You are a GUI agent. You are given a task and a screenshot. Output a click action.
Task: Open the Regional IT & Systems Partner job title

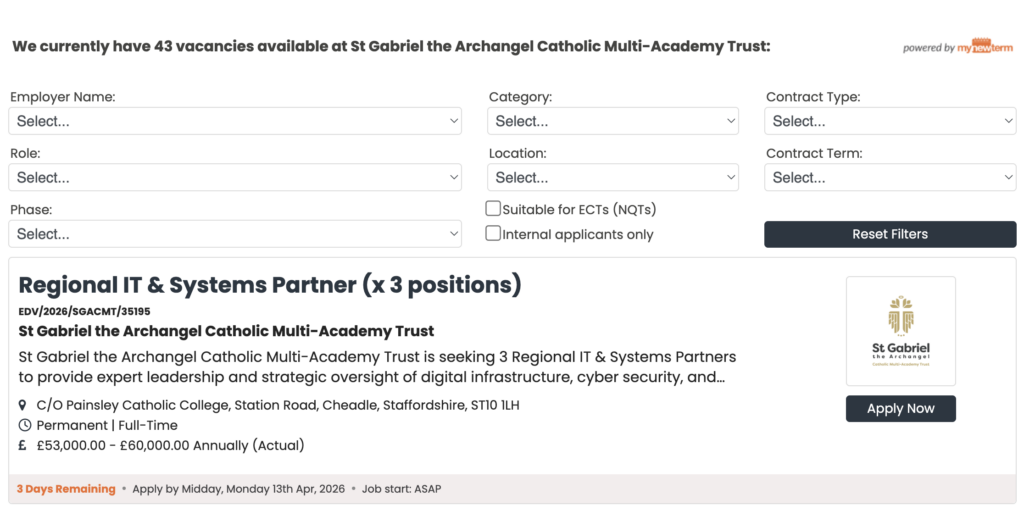tap(270, 286)
